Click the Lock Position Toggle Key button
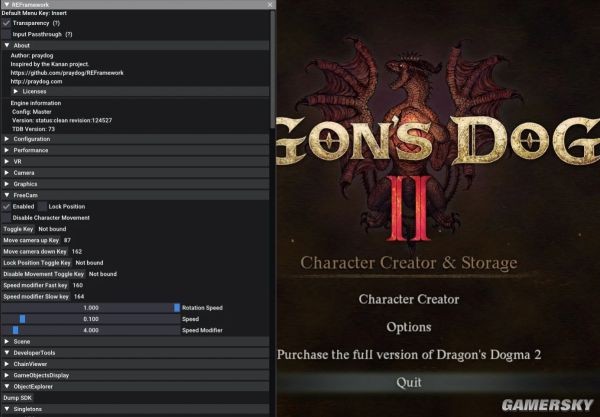This screenshot has width=600, height=417. 37,263
